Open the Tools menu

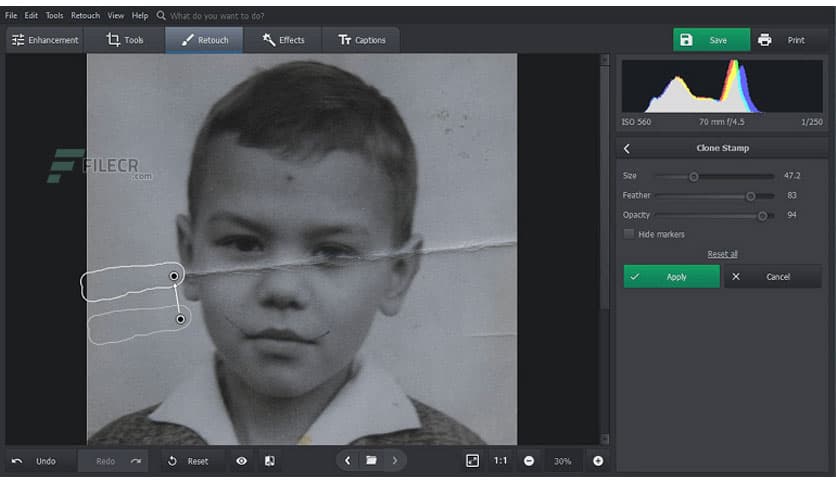(x=54, y=15)
